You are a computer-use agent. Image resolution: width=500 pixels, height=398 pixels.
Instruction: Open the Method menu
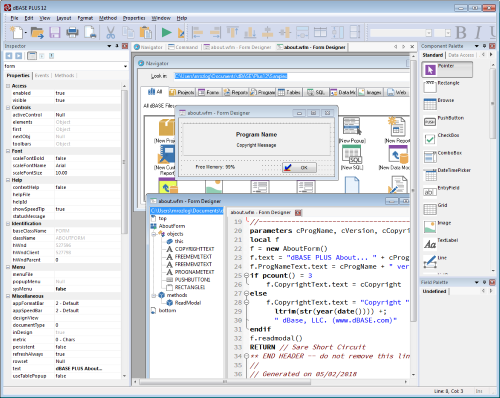click(108, 18)
